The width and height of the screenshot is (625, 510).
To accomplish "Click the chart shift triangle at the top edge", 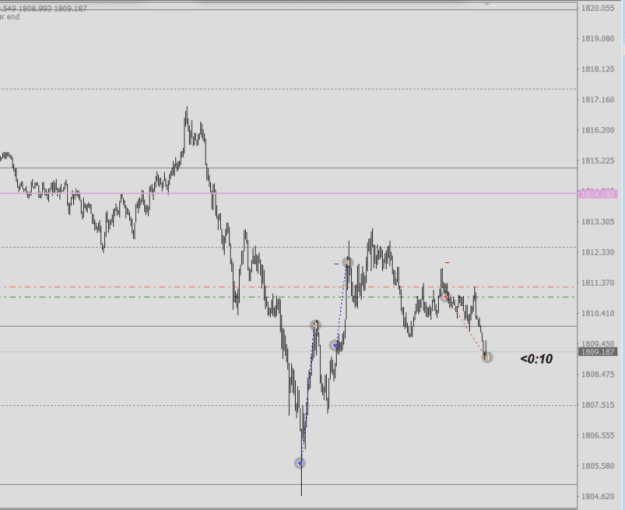I will pos(487,3).
